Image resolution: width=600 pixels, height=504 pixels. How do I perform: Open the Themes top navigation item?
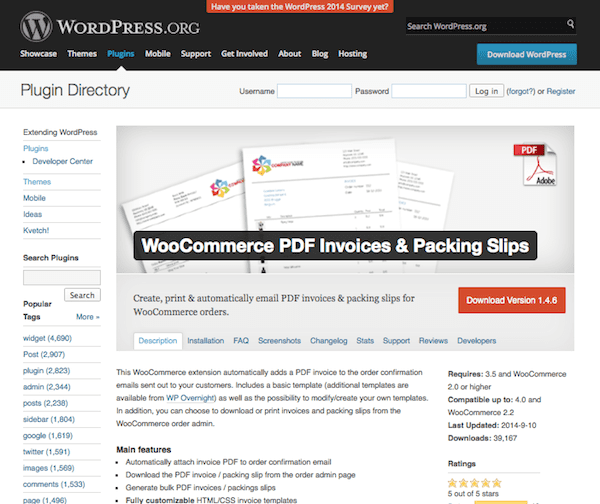tap(82, 54)
